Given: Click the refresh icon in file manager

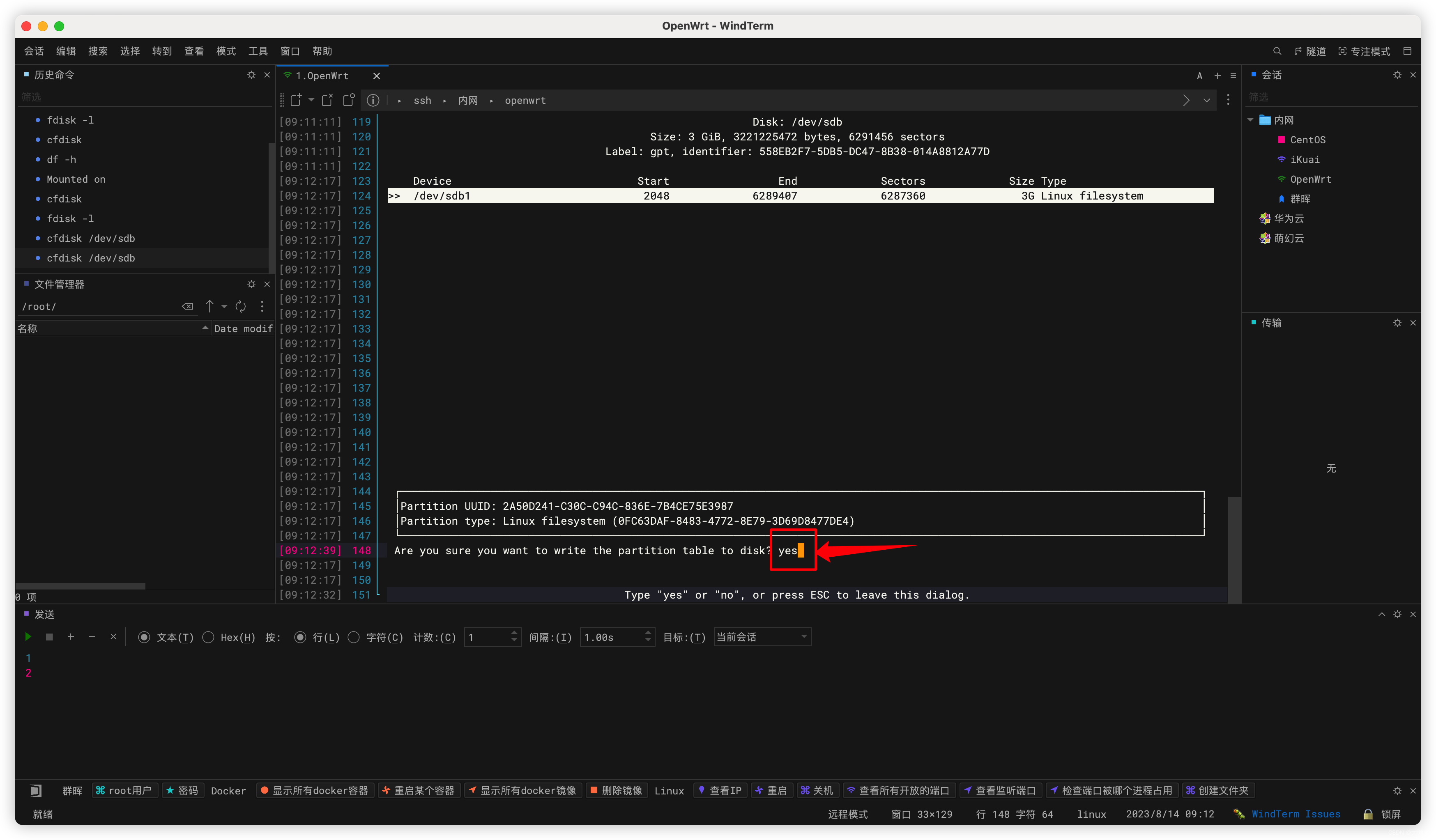Looking at the screenshot, I should pyautogui.click(x=240, y=306).
